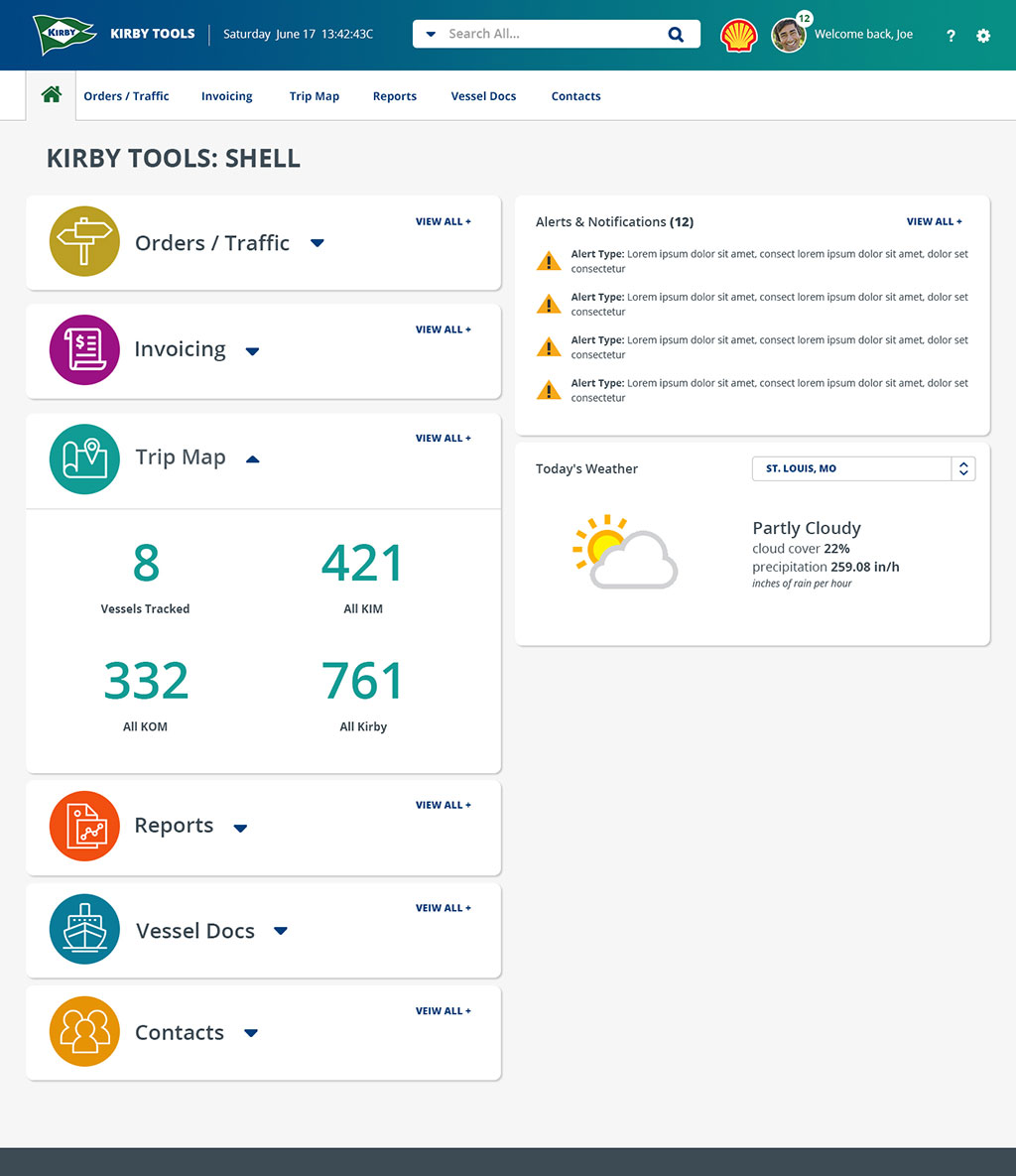The width and height of the screenshot is (1016, 1176).
Task: Open the Orders / Traffic nav tab
Action: point(126,96)
